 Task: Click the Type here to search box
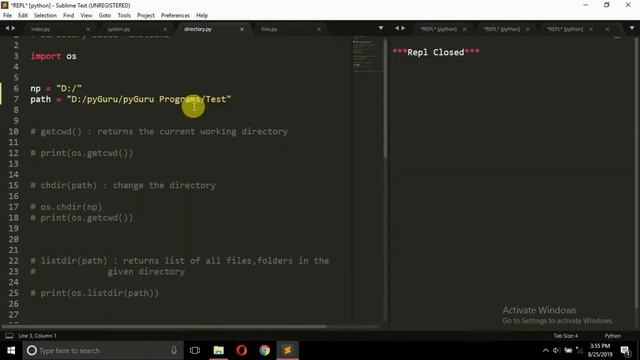pyautogui.click(x=102, y=350)
